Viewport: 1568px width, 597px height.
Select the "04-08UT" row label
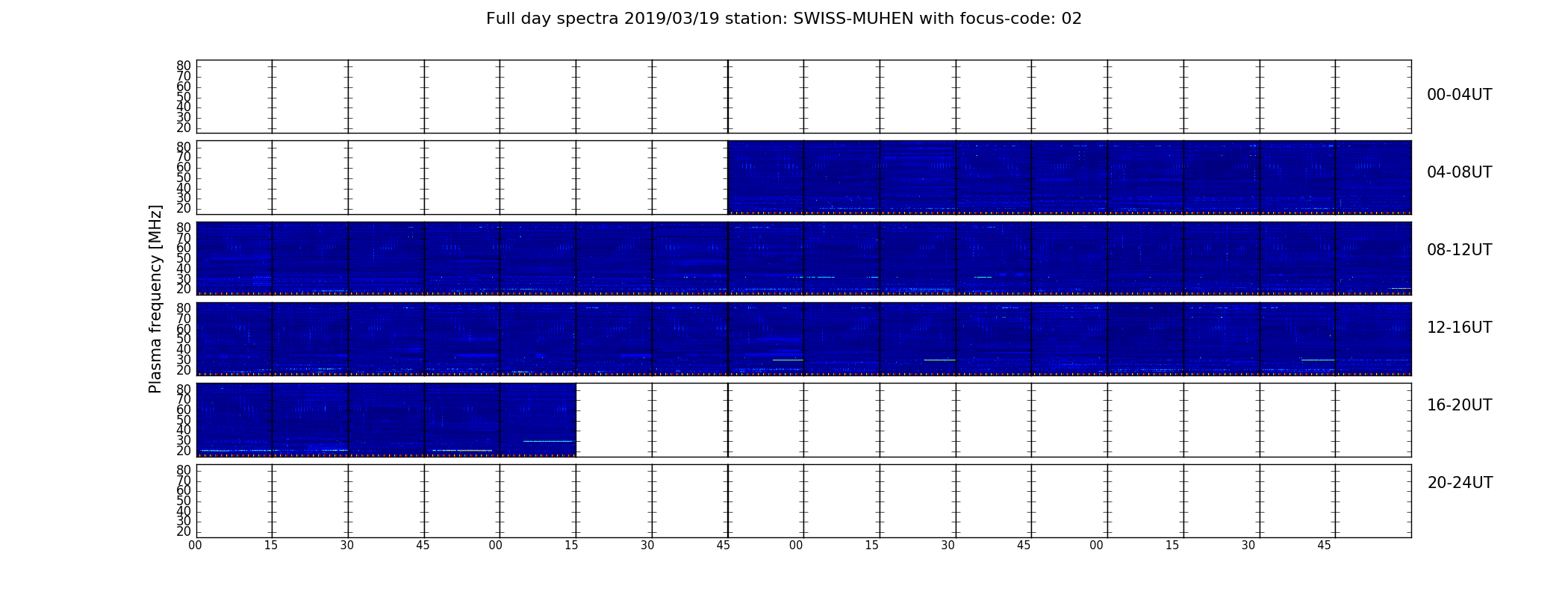click(x=1459, y=172)
